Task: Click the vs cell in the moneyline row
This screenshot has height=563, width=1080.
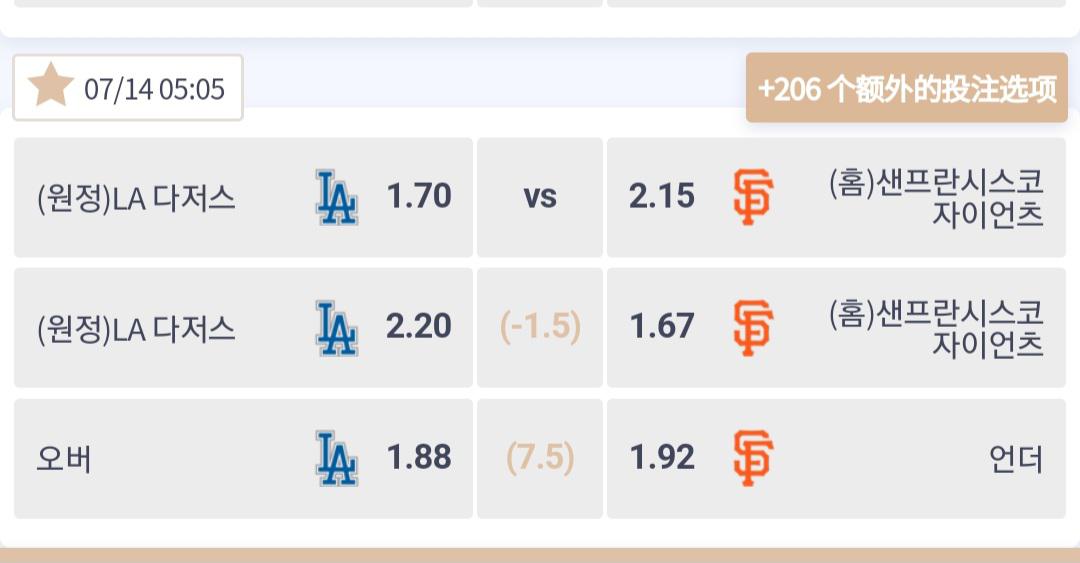Action: point(540,197)
